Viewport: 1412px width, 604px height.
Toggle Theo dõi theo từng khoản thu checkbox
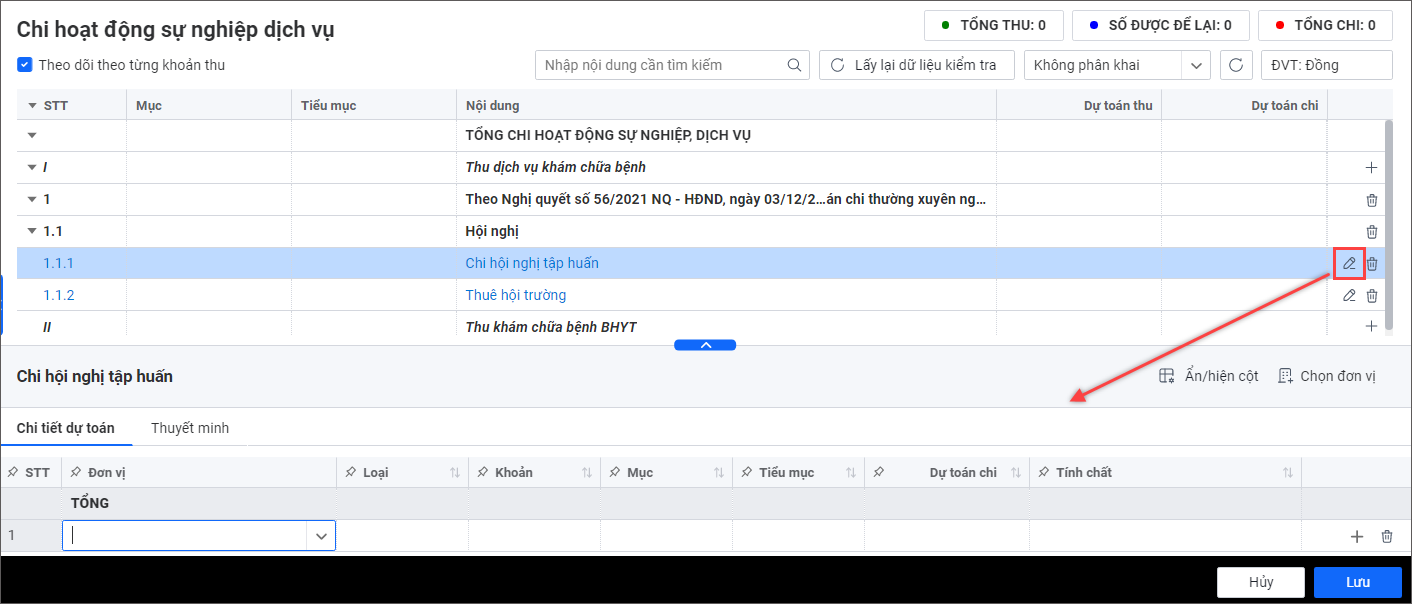[25, 65]
